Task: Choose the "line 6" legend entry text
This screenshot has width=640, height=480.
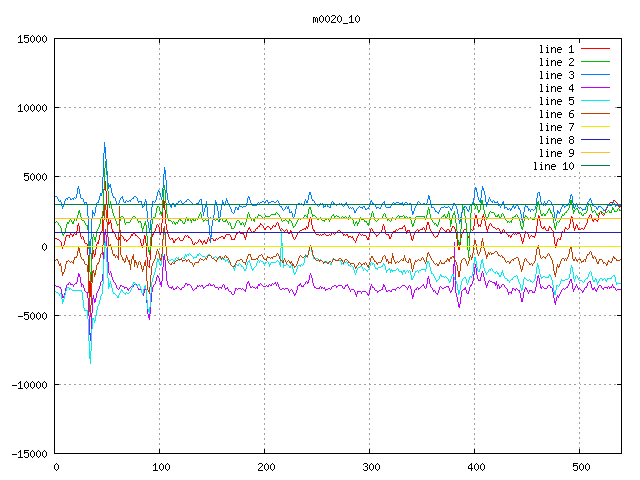Action: pos(557,114)
